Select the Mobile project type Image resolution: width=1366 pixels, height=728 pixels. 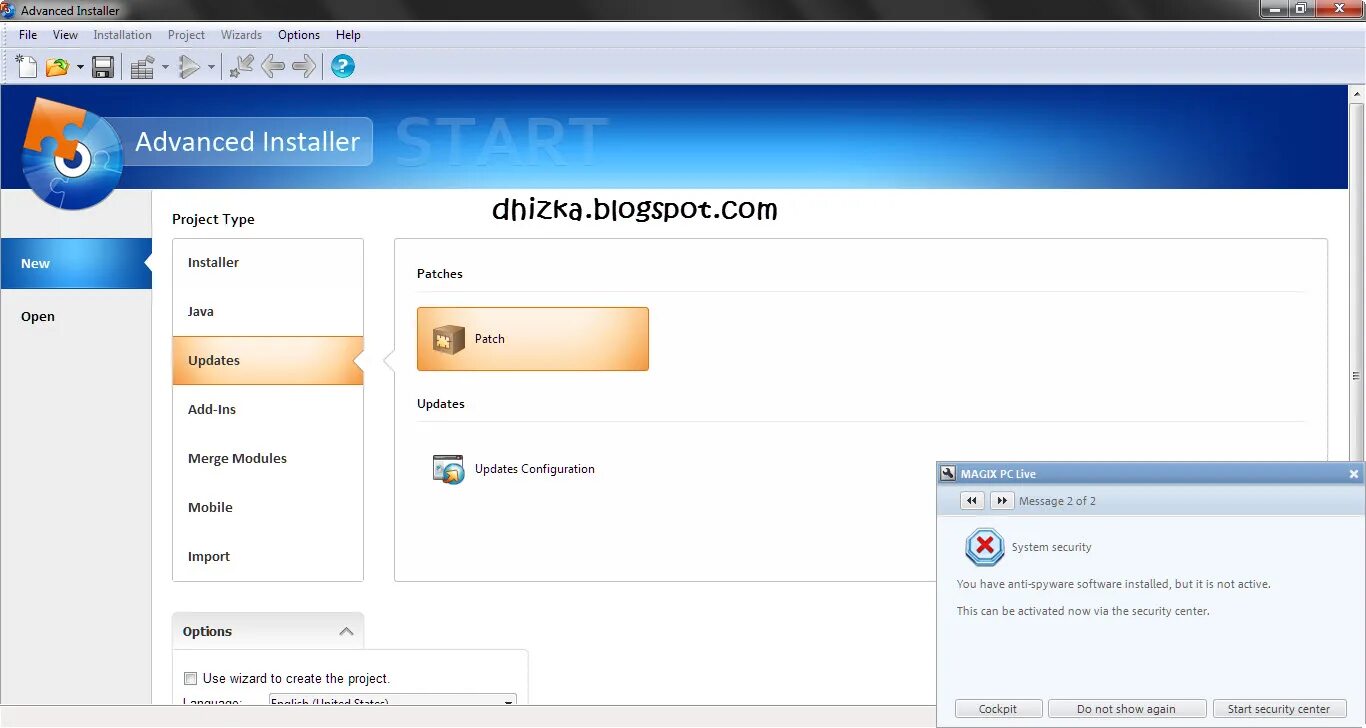(x=268, y=507)
